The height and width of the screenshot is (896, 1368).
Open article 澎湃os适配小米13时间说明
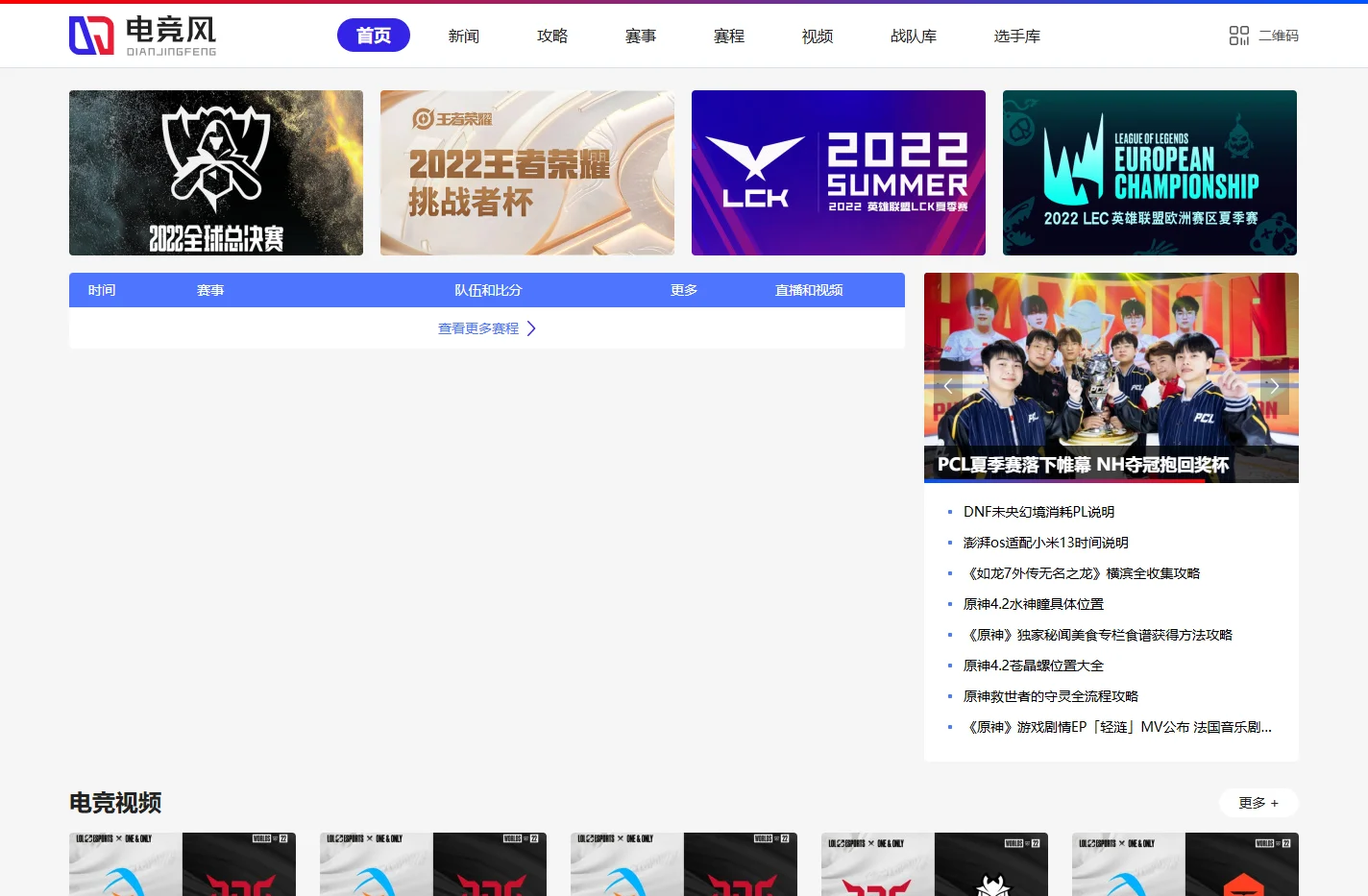1046,543
